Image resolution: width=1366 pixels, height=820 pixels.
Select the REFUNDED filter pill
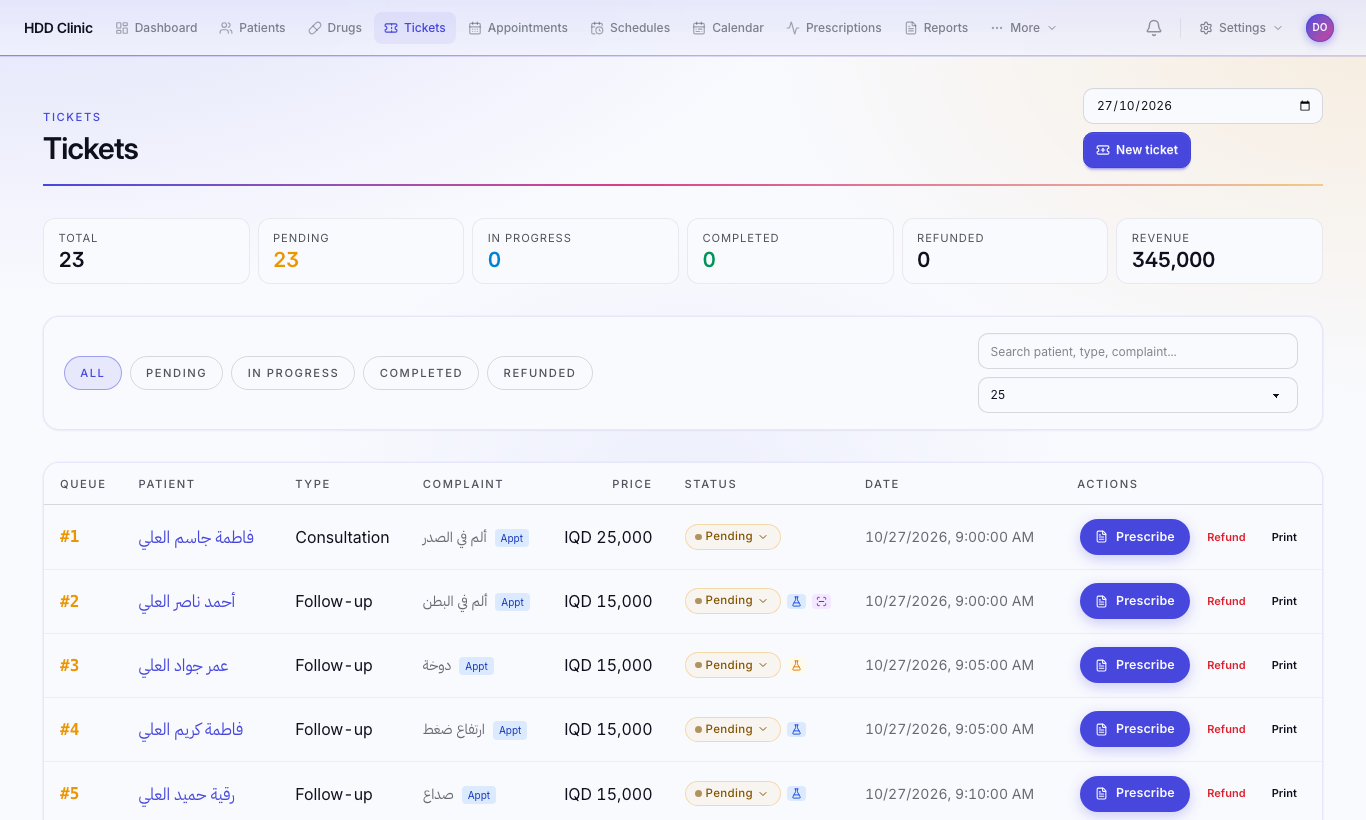click(540, 373)
